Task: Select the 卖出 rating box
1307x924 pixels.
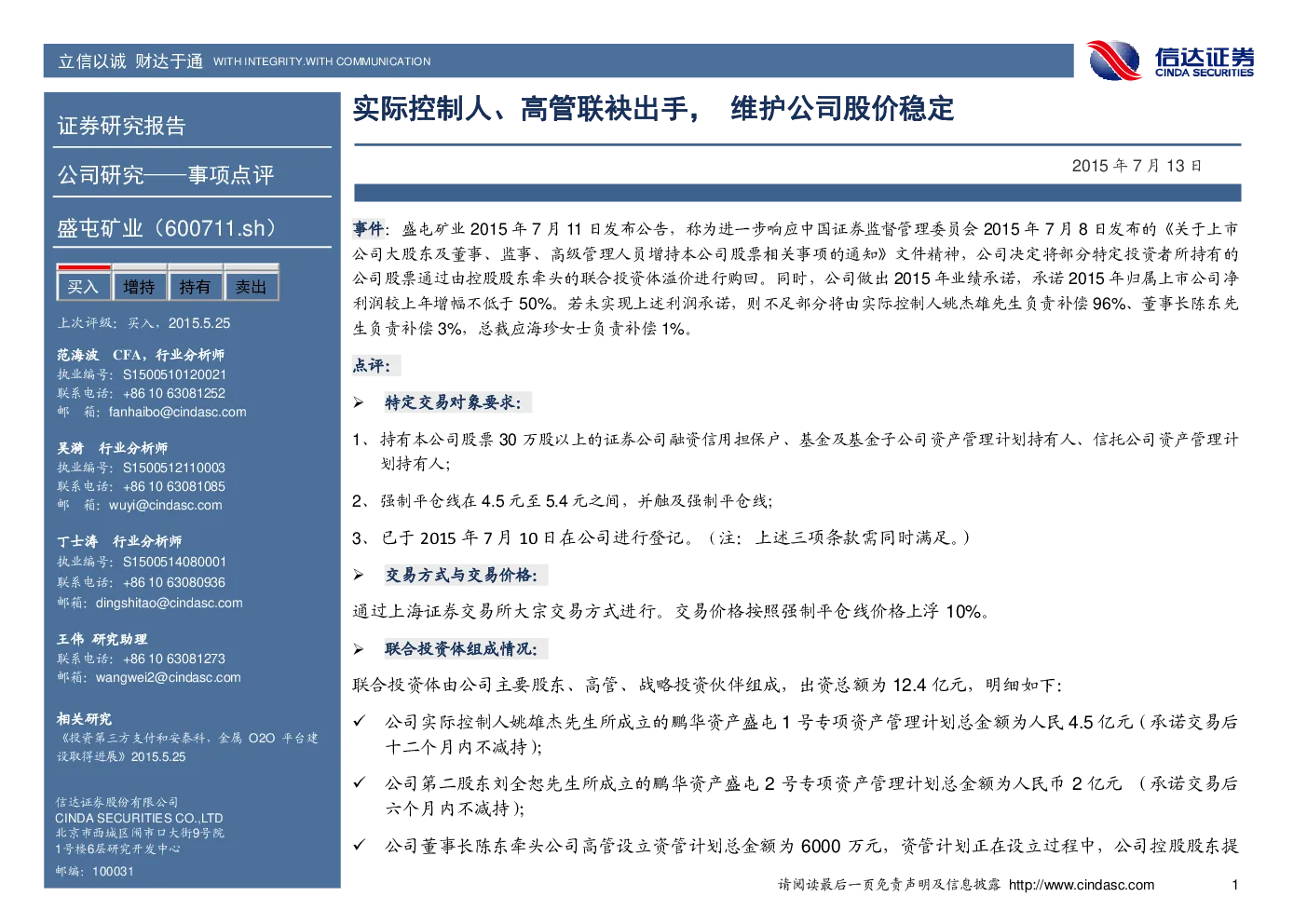Action: coord(251,287)
